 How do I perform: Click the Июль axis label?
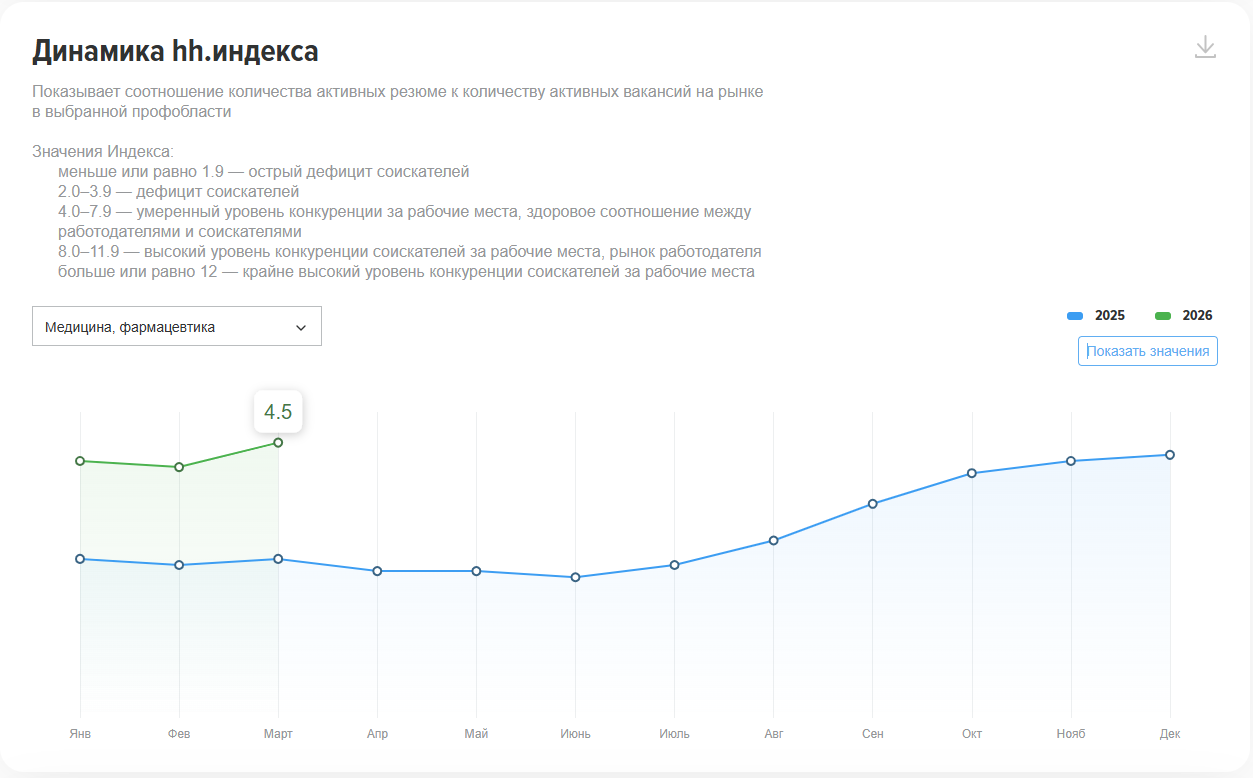[674, 734]
